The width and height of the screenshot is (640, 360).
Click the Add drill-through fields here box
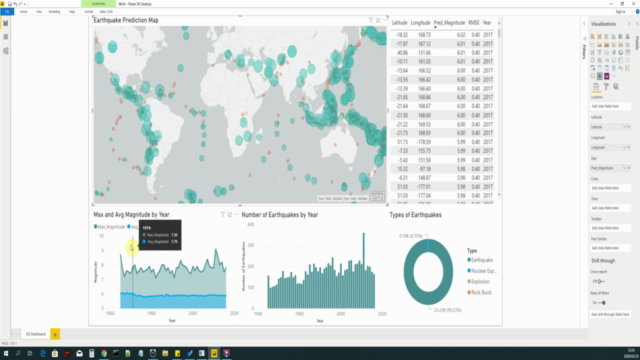[x=610, y=314]
